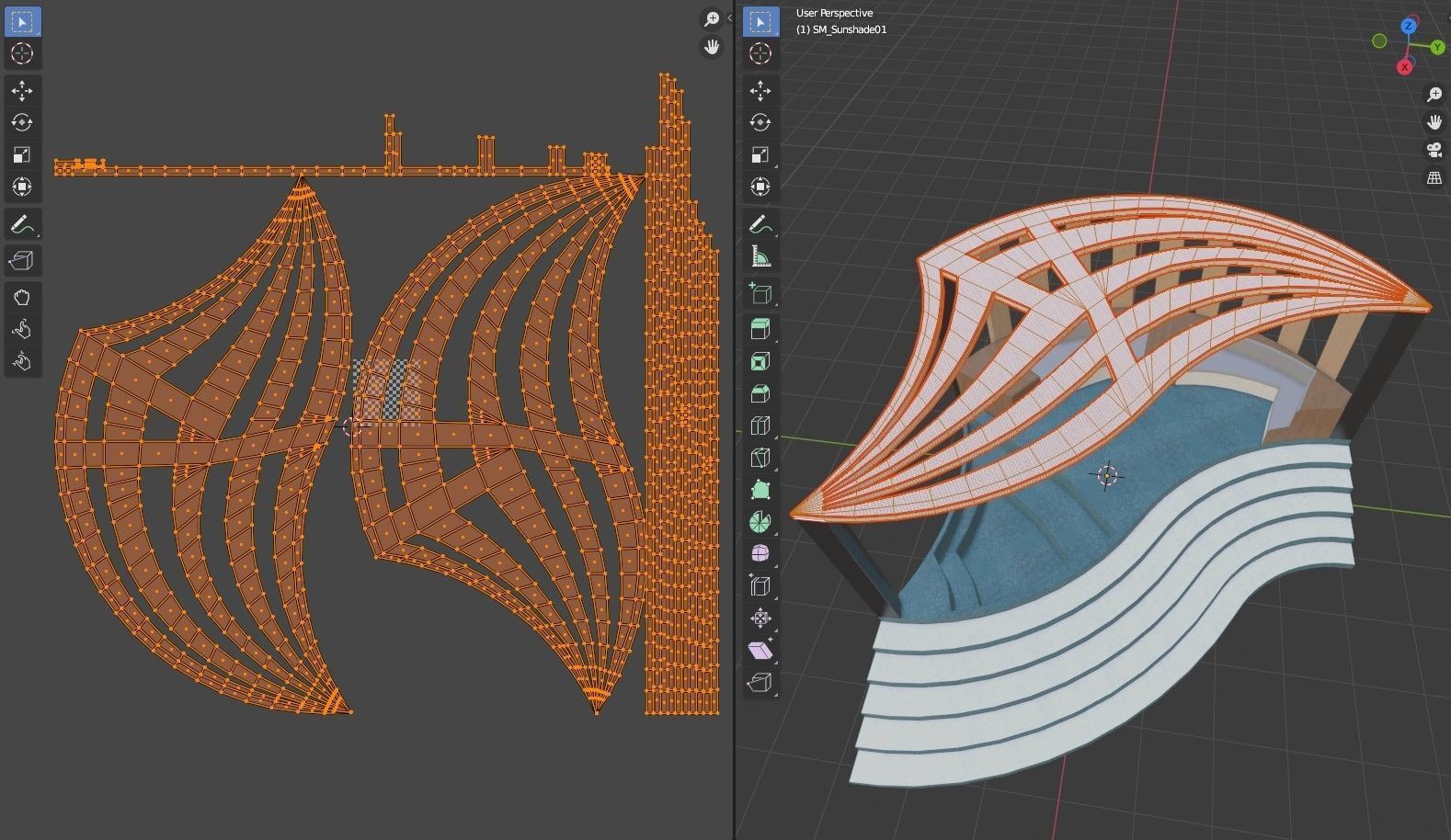
Task: Activate the Scale tool in 3D viewport
Action: pyautogui.click(x=760, y=154)
